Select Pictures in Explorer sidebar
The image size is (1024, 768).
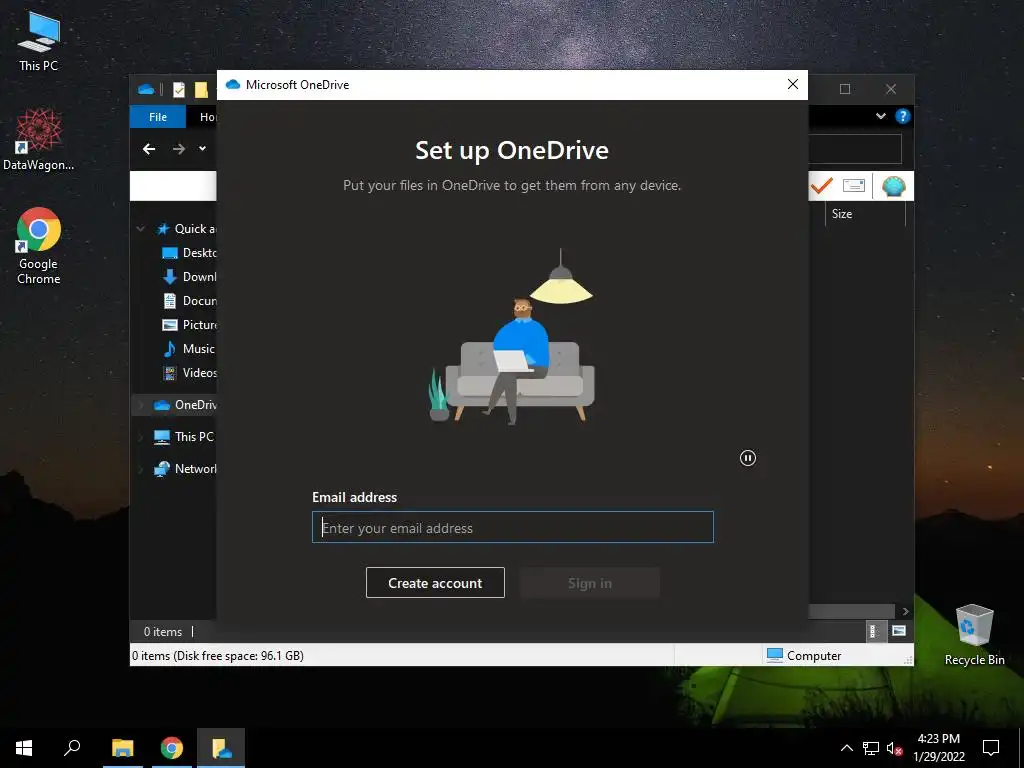[x=189, y=325]
